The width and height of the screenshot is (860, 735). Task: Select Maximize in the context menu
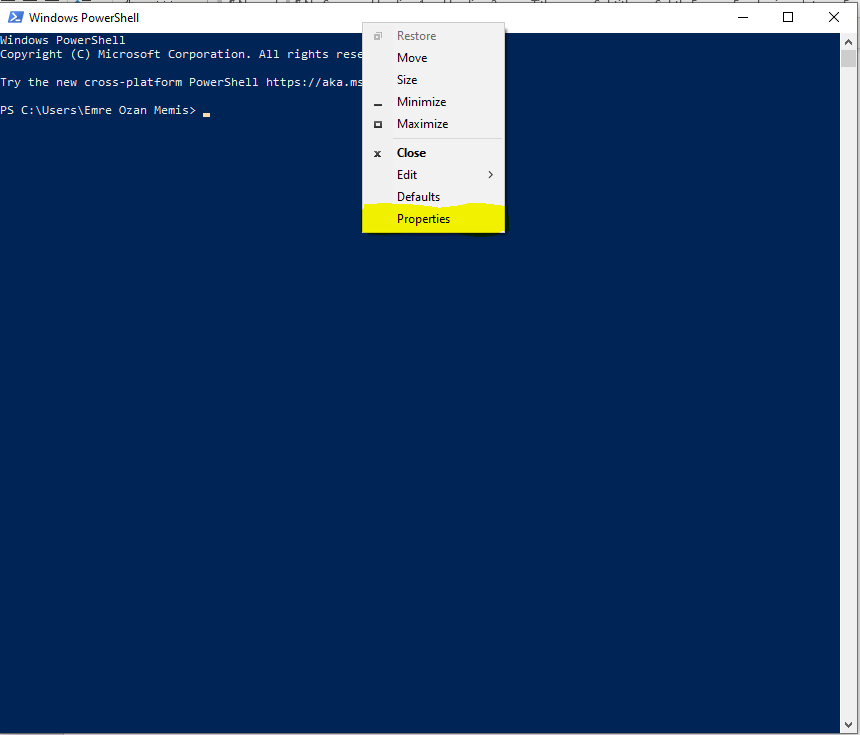point(433,124)
